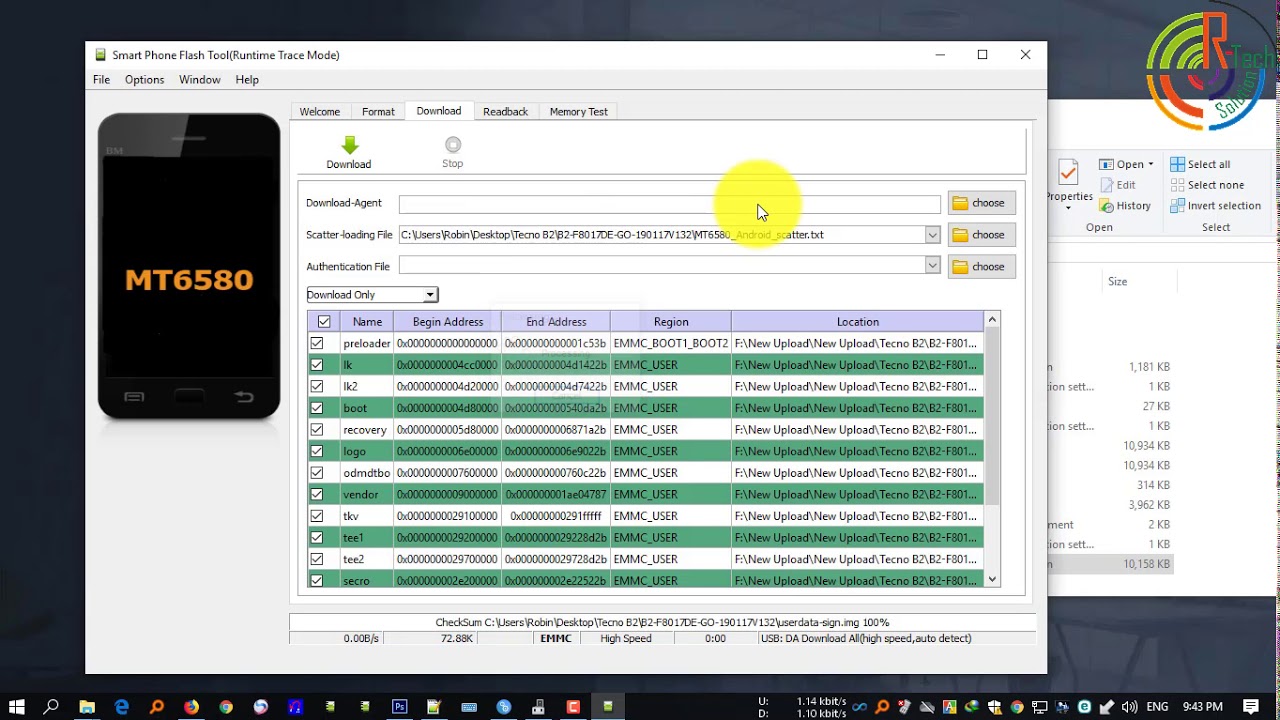Open the Open dropdown in Explorer ribbon
Viewport: 1280px width, 720px height.
pyautogui.click(x=1127, y=164)
